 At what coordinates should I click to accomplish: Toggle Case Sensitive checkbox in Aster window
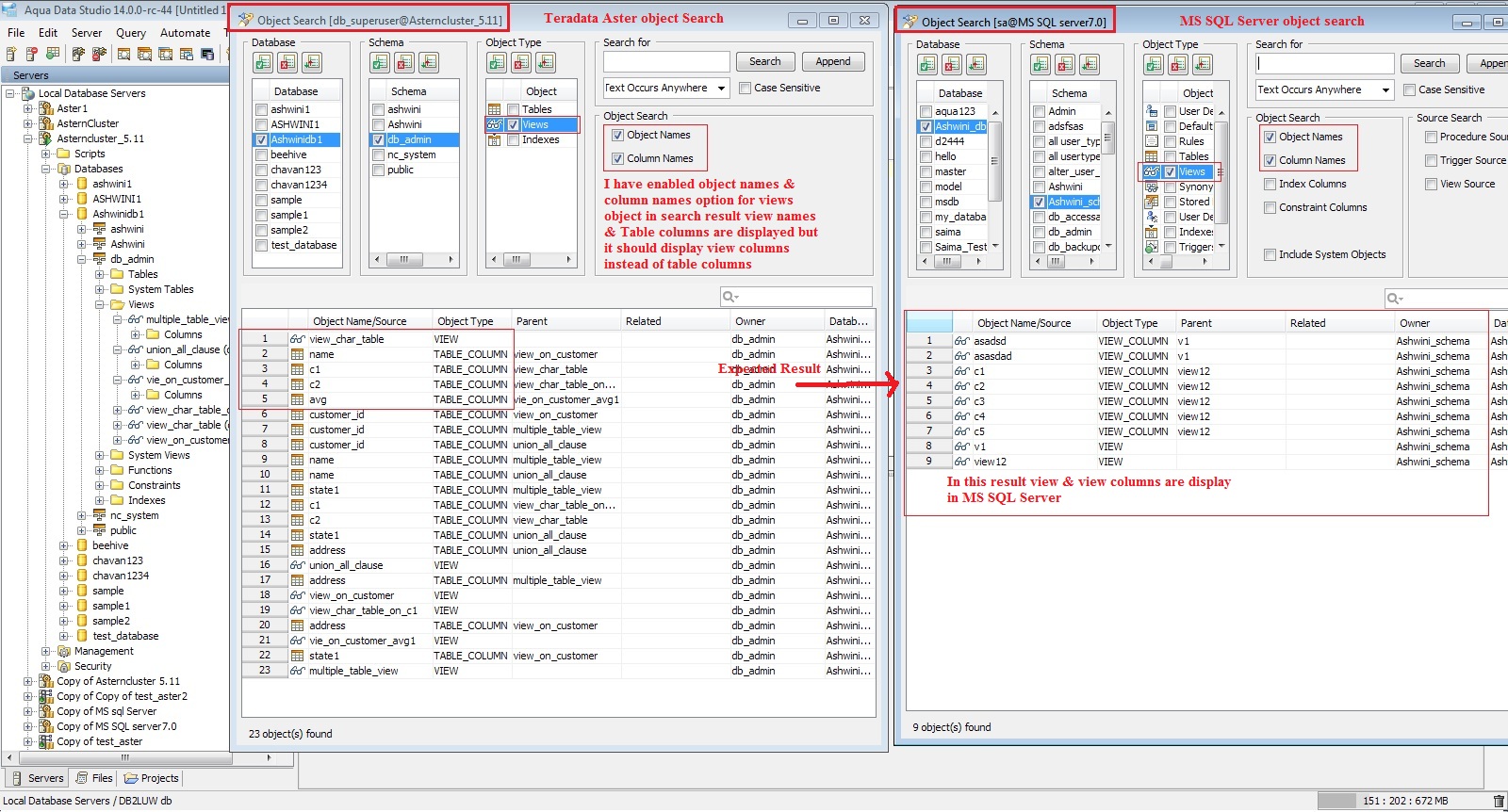(x=746, y=88)
